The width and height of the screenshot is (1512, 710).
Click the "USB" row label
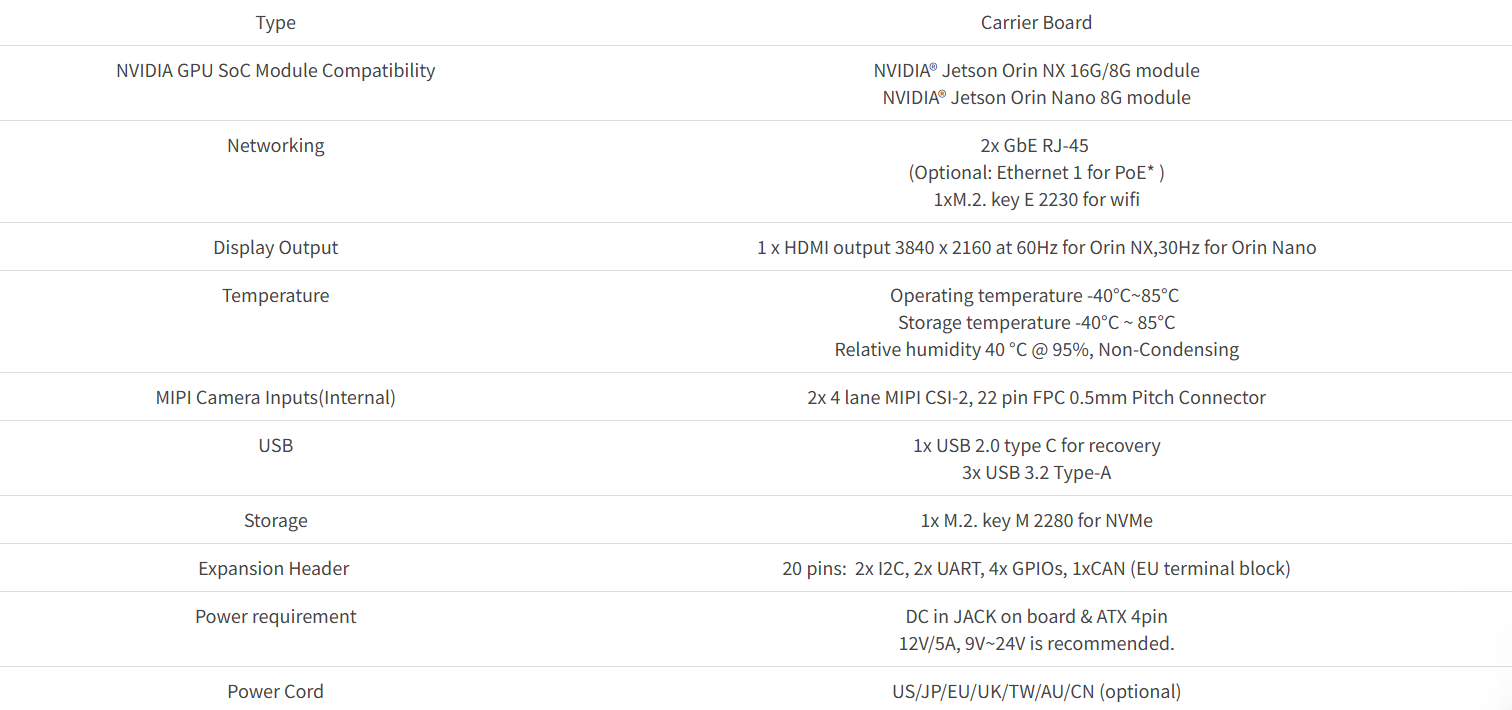click(x=275, y=446)
